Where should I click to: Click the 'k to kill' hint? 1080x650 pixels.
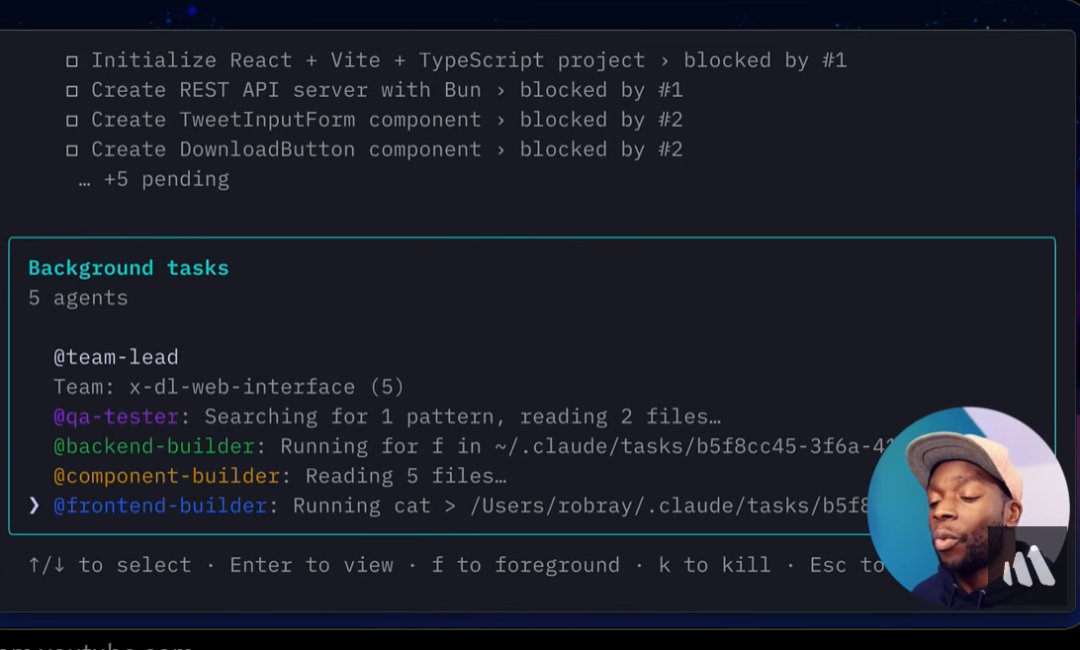coord(714,565)
